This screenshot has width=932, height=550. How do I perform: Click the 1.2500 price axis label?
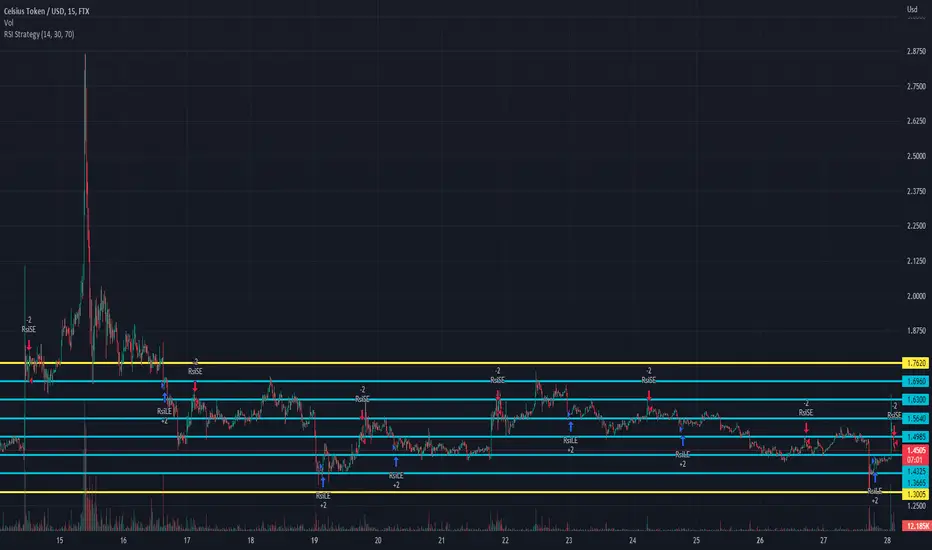pos(916,506)
